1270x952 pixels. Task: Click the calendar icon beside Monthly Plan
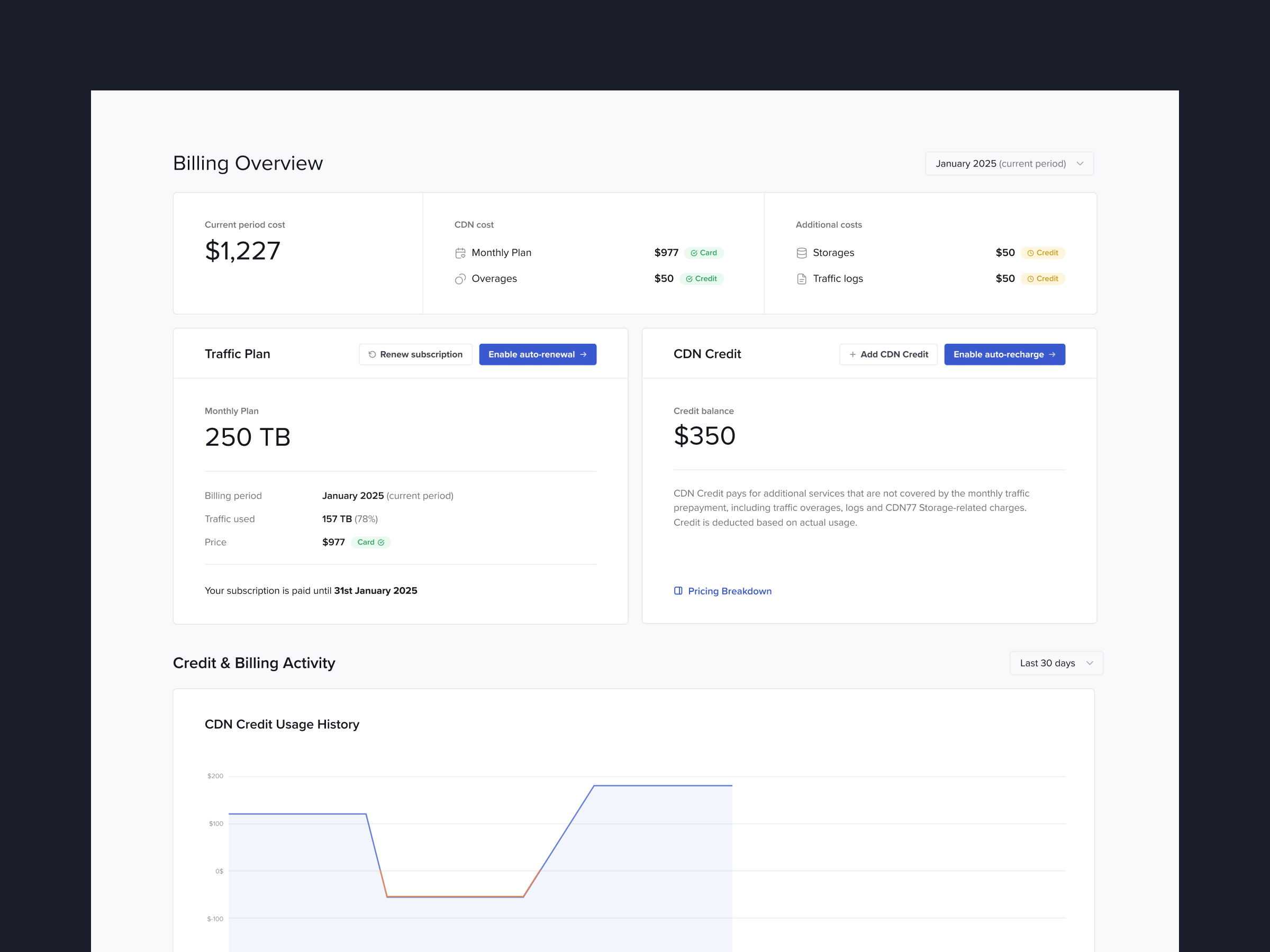coord(460,252)
